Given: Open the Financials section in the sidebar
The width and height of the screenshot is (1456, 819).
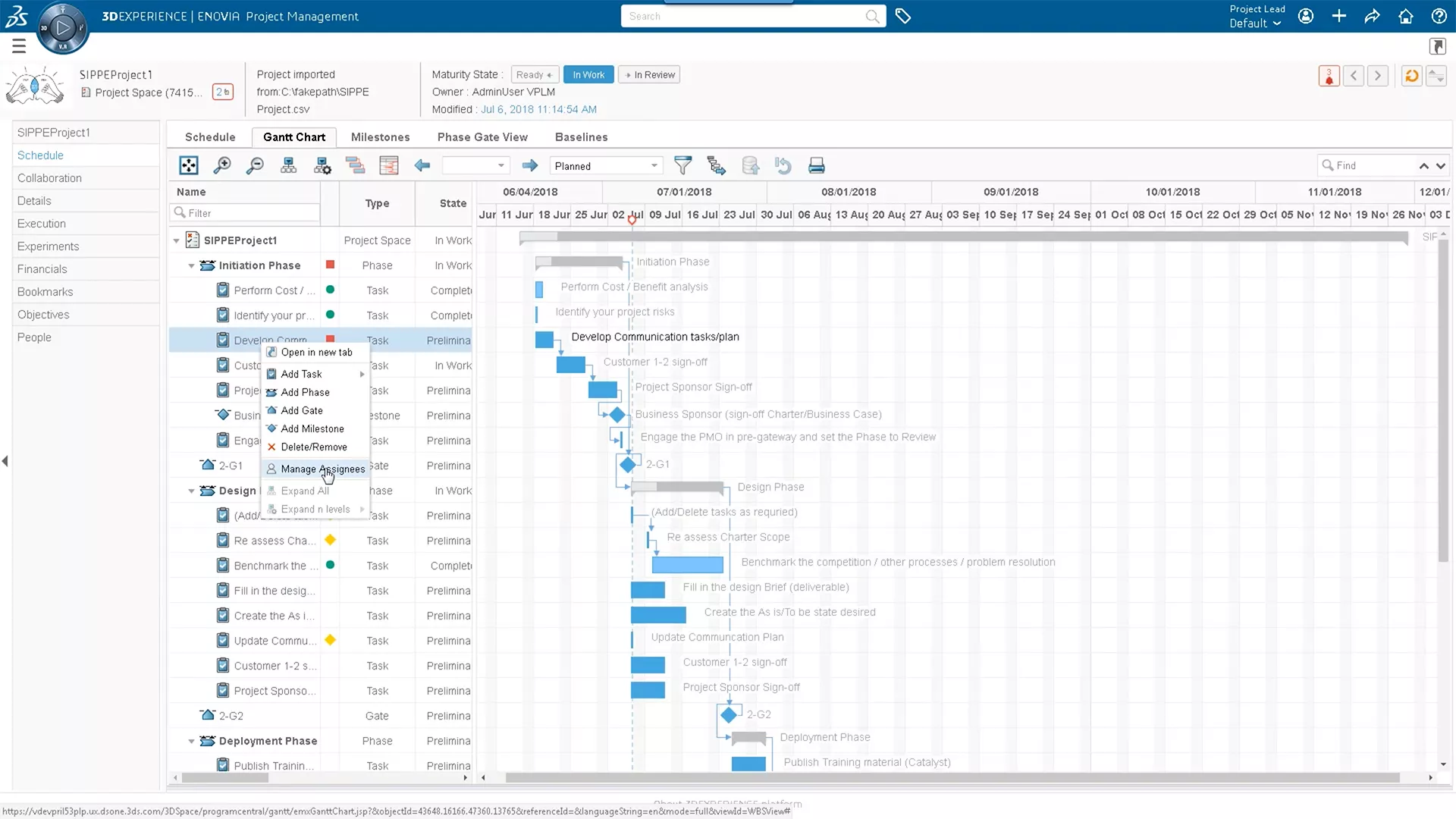Looking at the screenshot, I should tap(42, 268).
